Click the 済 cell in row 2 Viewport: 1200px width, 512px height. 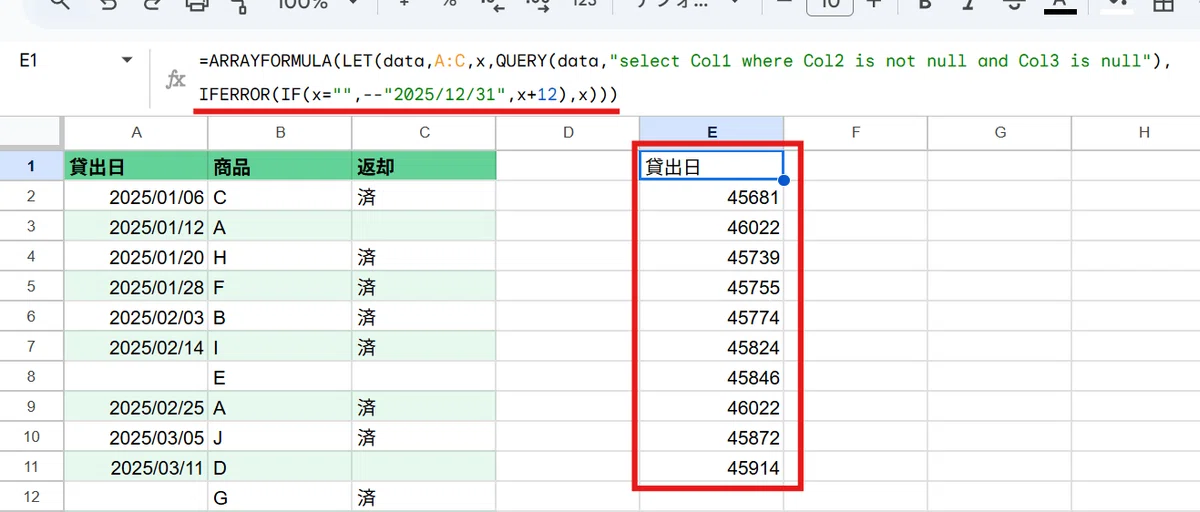[424, 197]
